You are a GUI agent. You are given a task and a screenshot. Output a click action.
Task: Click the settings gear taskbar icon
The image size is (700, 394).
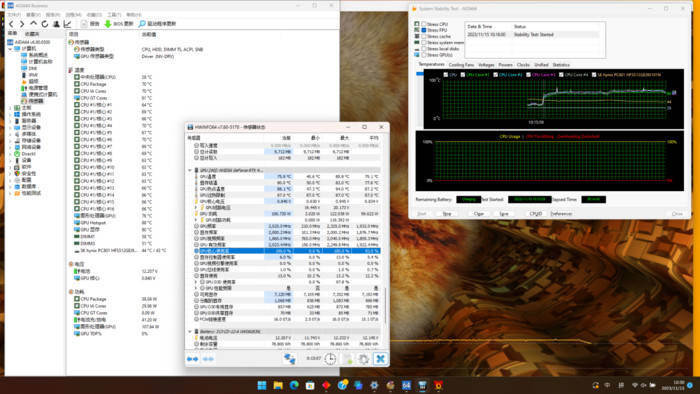(374, 385)
